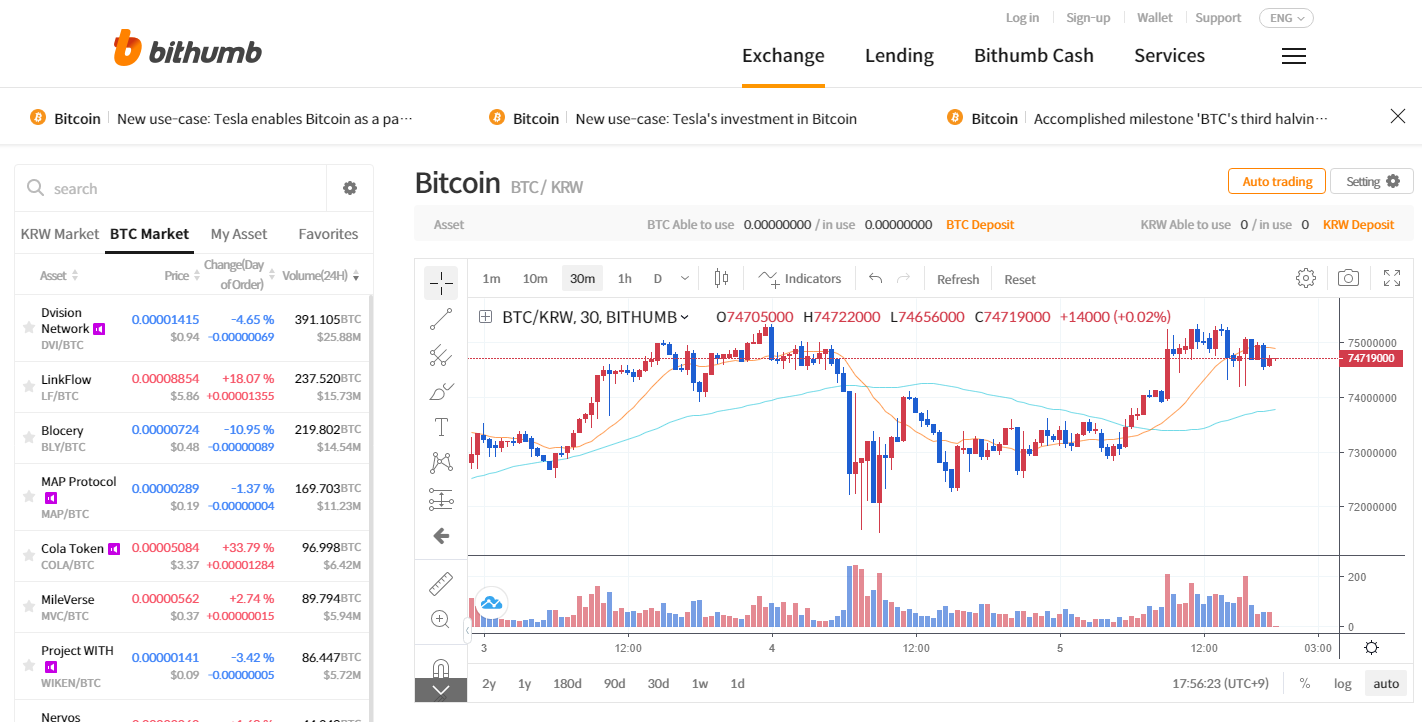This screenshot has height=722, width=1422.
Task: Take a chart snapshot with the camera icon
Action: coord(1348,278)
